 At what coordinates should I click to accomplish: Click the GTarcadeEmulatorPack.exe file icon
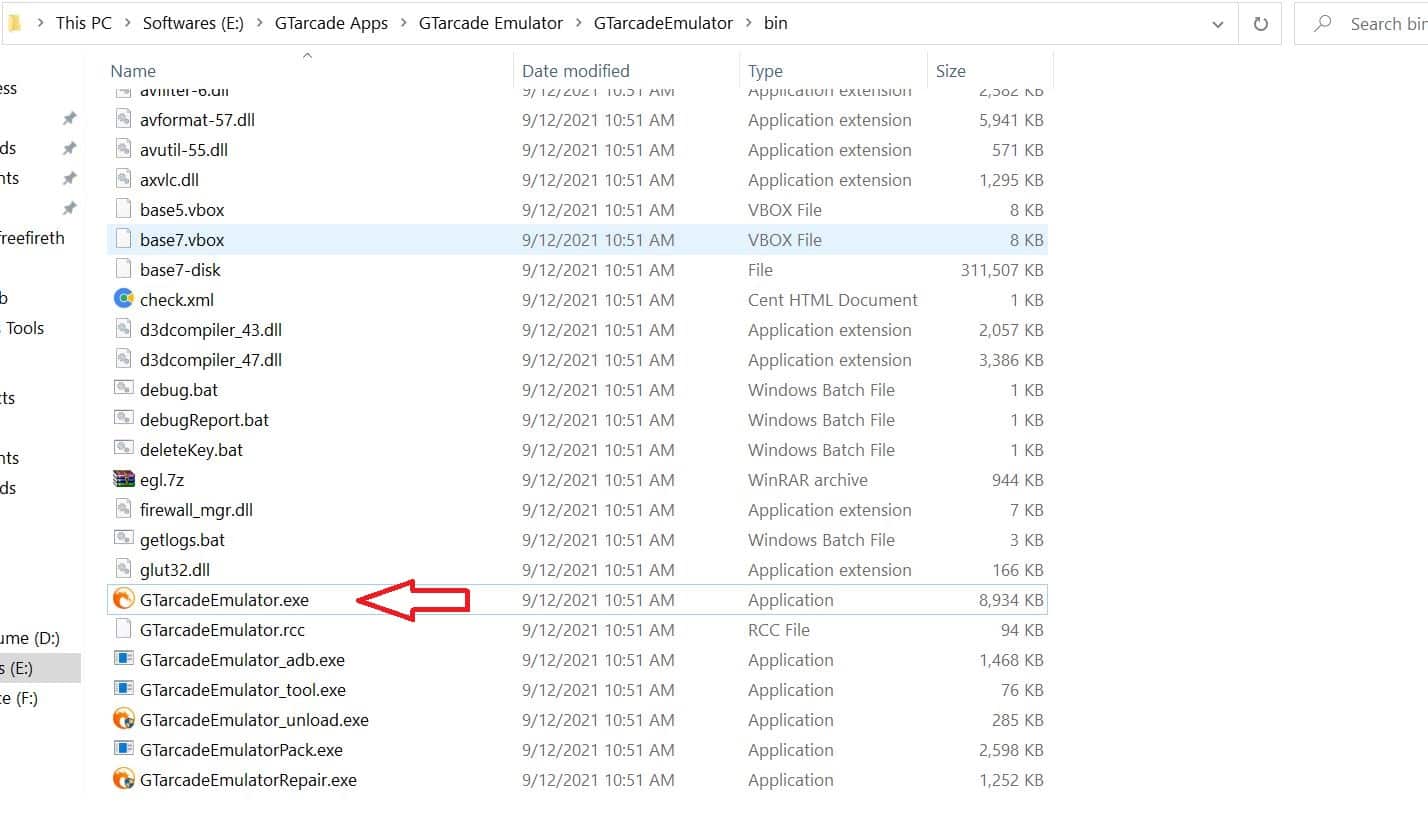(124, 750)
